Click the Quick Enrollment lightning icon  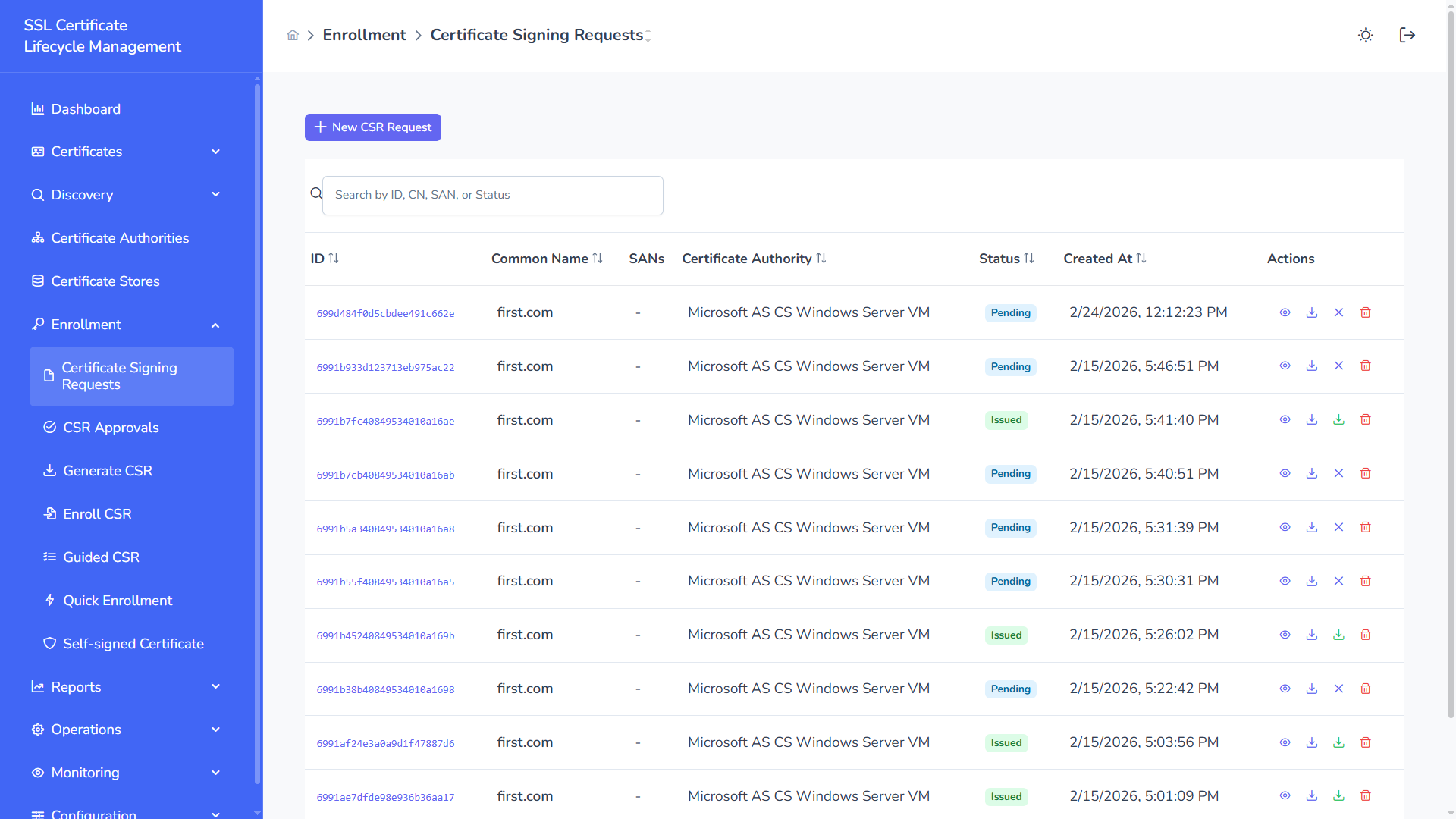pos(50,600)
